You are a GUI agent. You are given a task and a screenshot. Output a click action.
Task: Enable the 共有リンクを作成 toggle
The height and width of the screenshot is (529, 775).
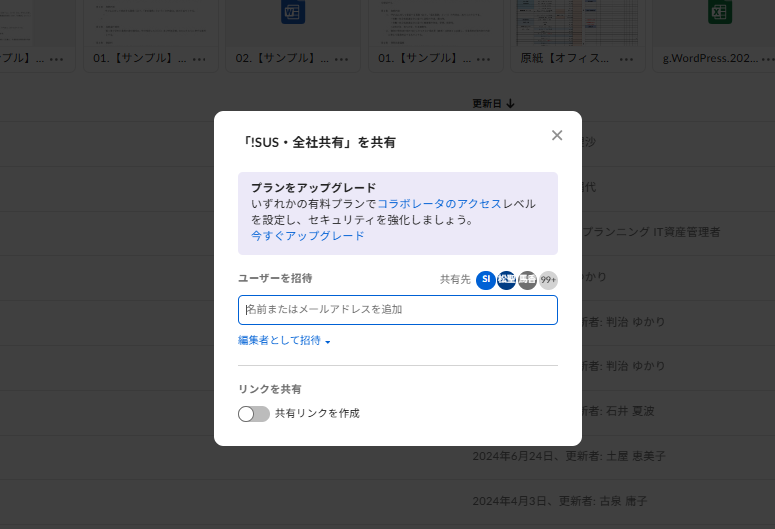[x=254, y=413]
